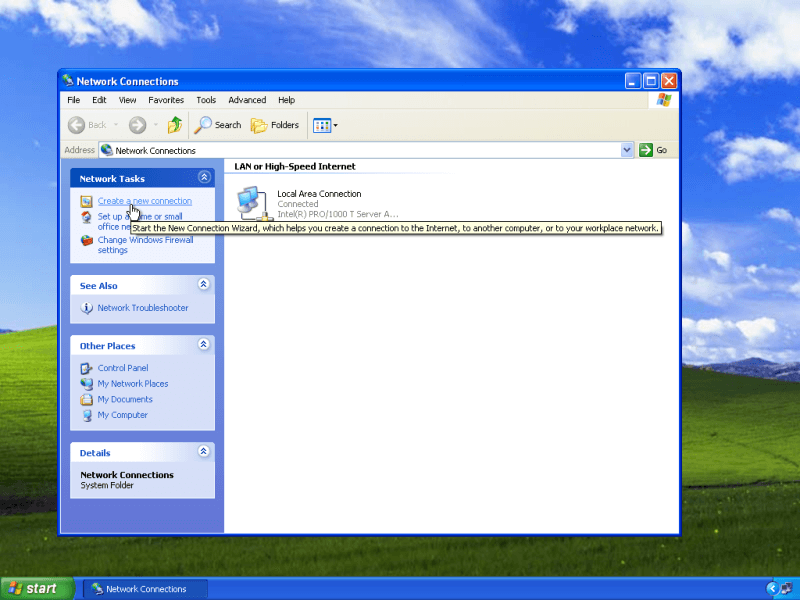The width and height of the screenshot is (800, 600).
Task: Click the Start button
Action: pos(37,588)
